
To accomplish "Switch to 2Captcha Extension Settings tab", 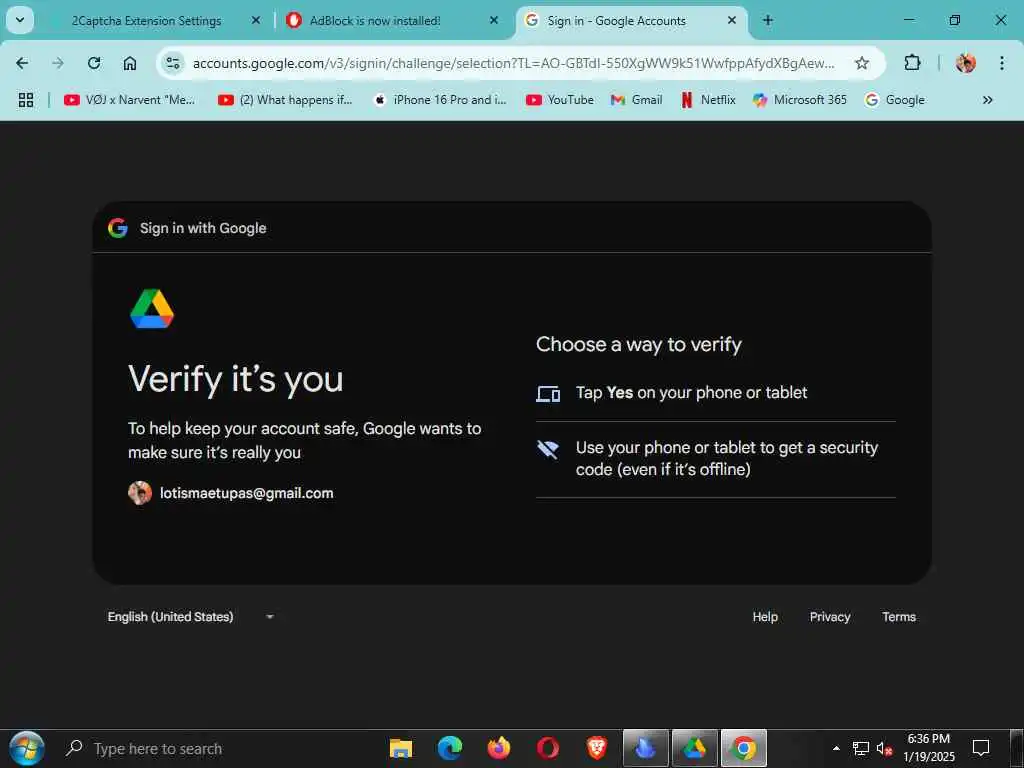I will [x=146, y=21].
